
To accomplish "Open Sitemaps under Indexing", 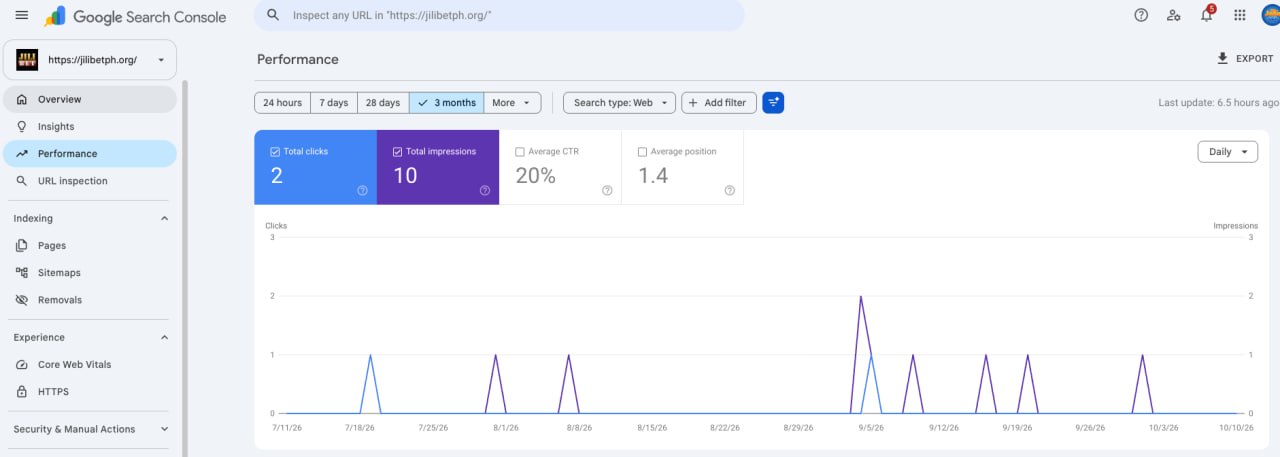I will pyautogui.click(x=90, y=272).
